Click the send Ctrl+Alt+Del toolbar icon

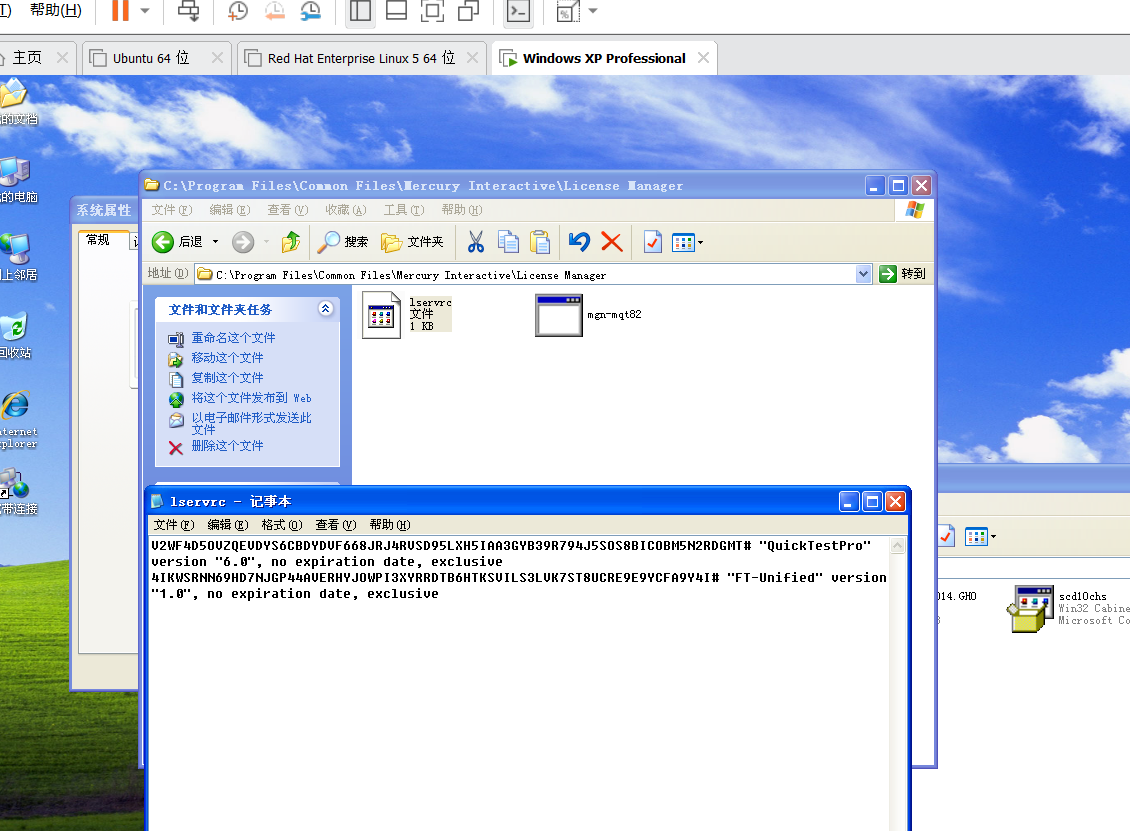tap(189, 11)
